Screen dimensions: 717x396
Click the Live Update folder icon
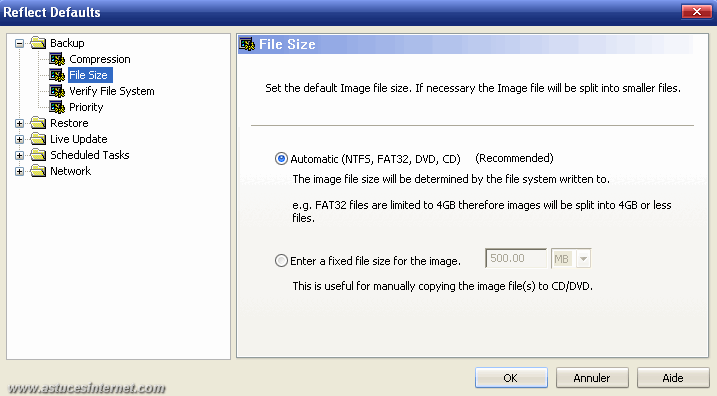38,139
